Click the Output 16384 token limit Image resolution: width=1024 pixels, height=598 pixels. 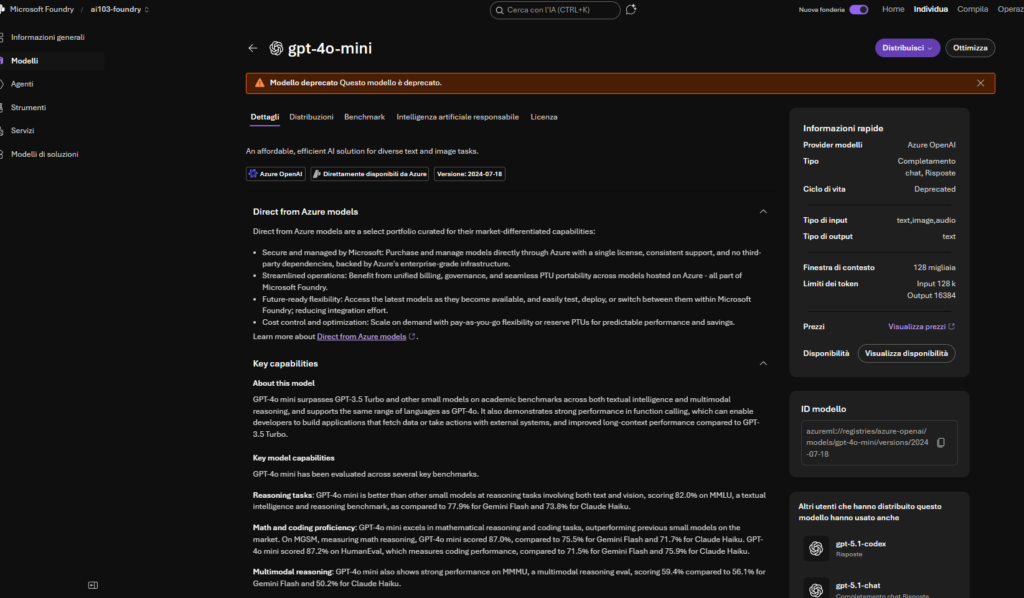tap(931, 296)
